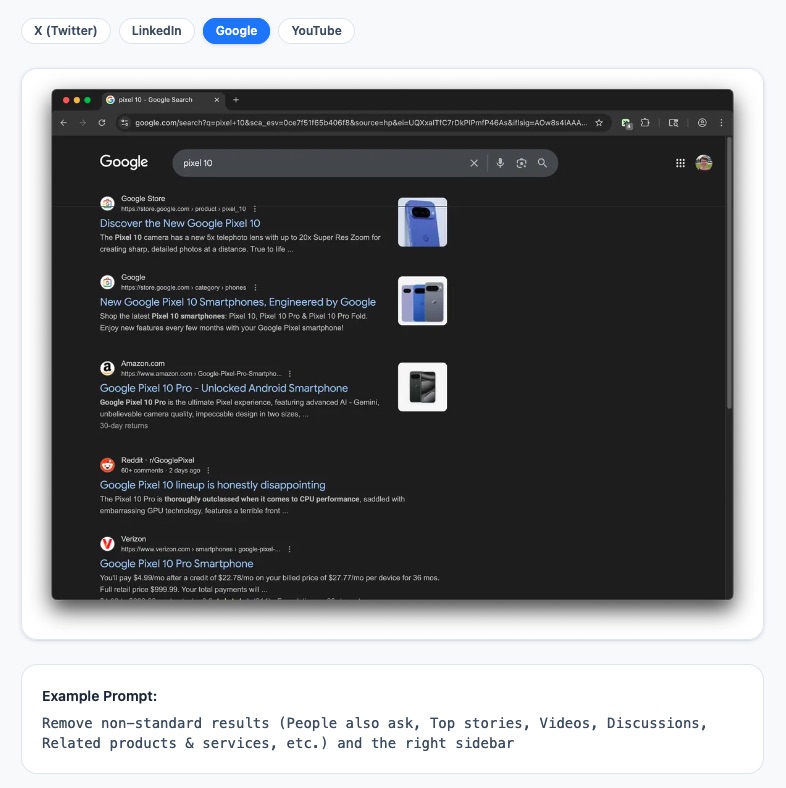Screen dimensions: 786x788
Task: Open a new tab with plus icon
Action: (236, 100)
